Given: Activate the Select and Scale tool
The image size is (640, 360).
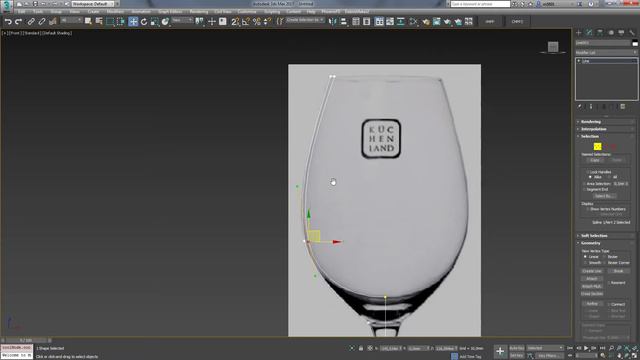Looking at the screenshot, I should point(154,22).
